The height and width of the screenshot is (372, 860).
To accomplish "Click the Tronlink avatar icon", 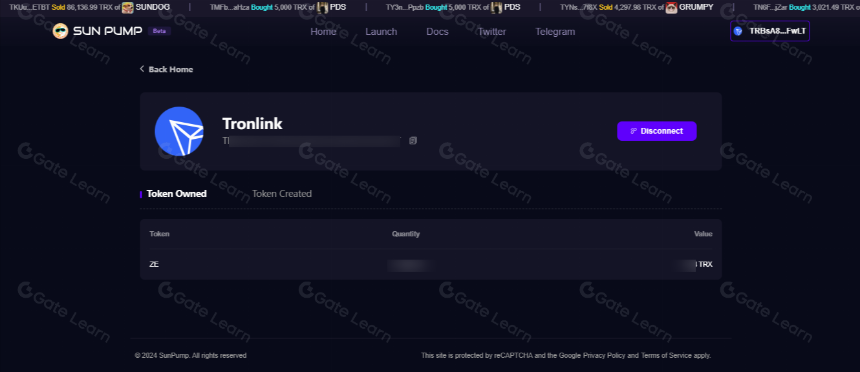I will click(179, 131).
